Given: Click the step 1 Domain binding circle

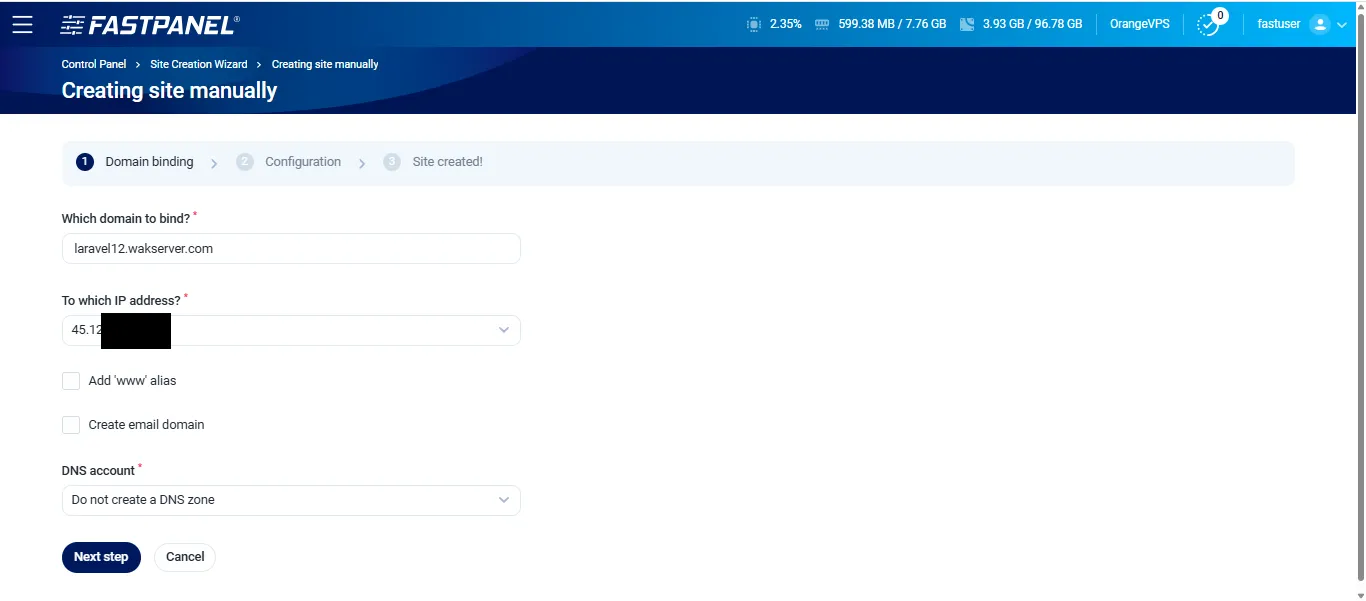Looking at the screenshot, I should (85, 162).
